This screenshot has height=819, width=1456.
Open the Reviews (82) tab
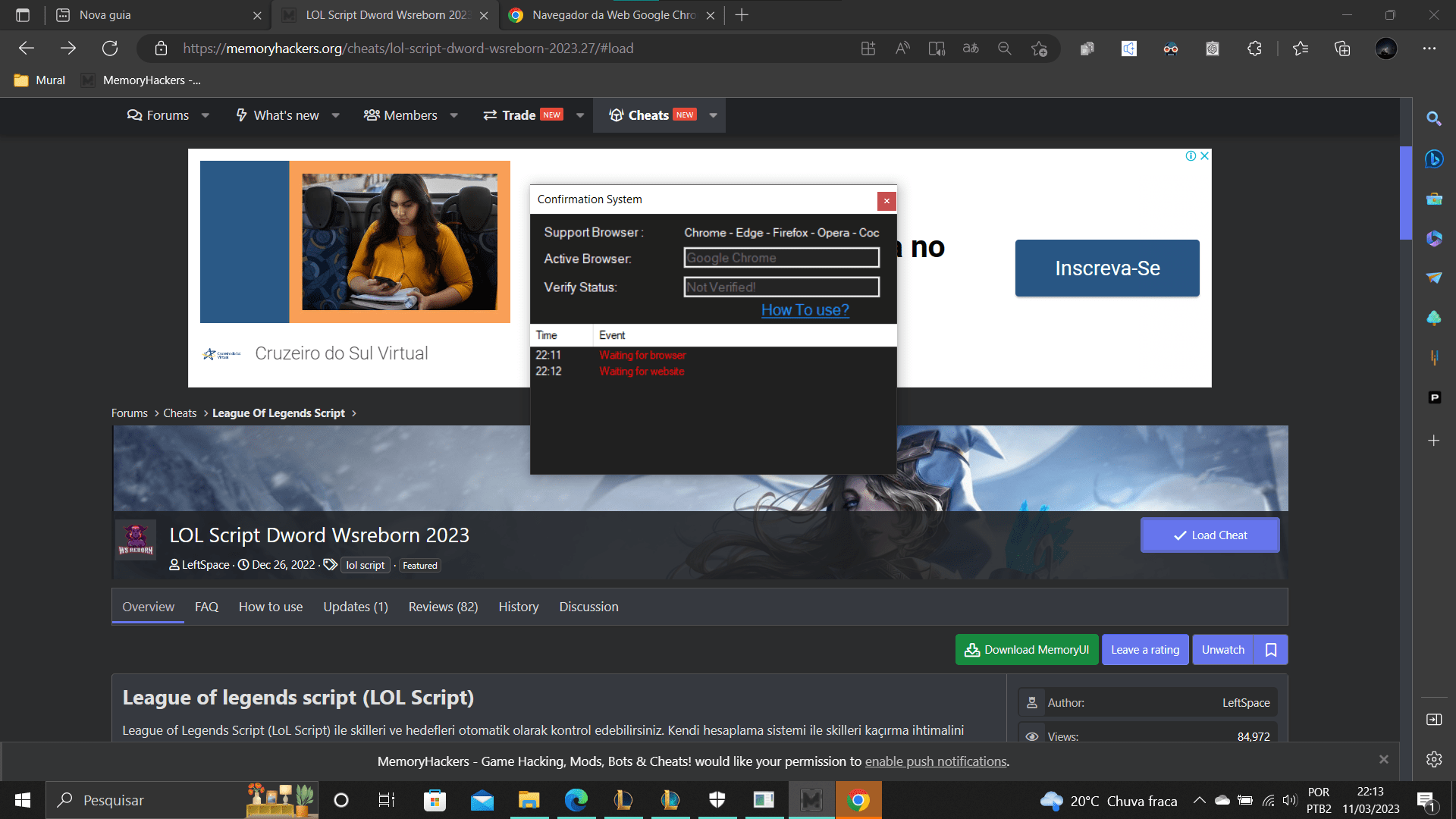(443, 607)
